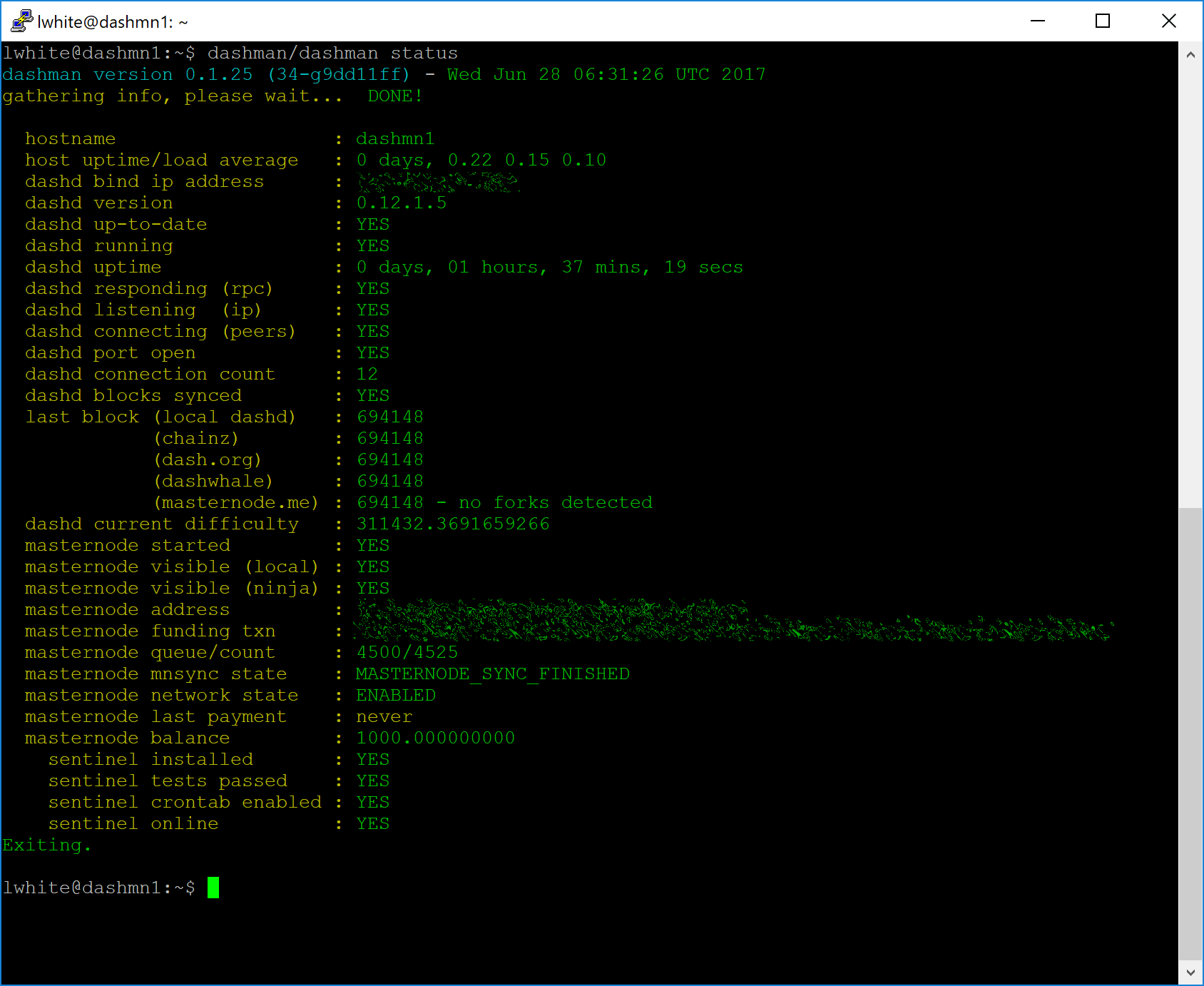Click the 'masternode mnsync state' label
This screenshot has height=986, width=1204.
click(x=155, y=674)
